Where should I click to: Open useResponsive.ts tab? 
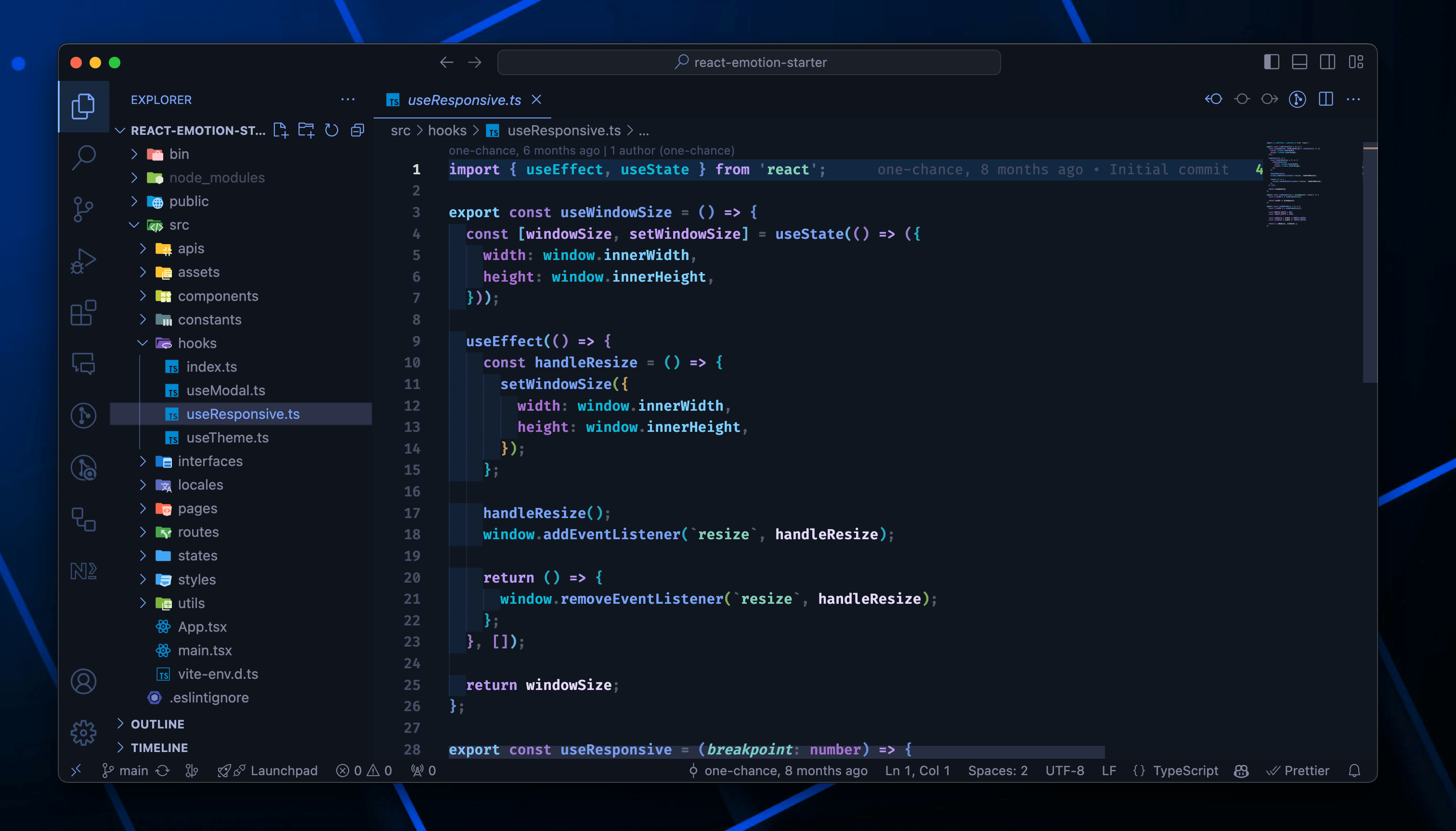[462, 99]
